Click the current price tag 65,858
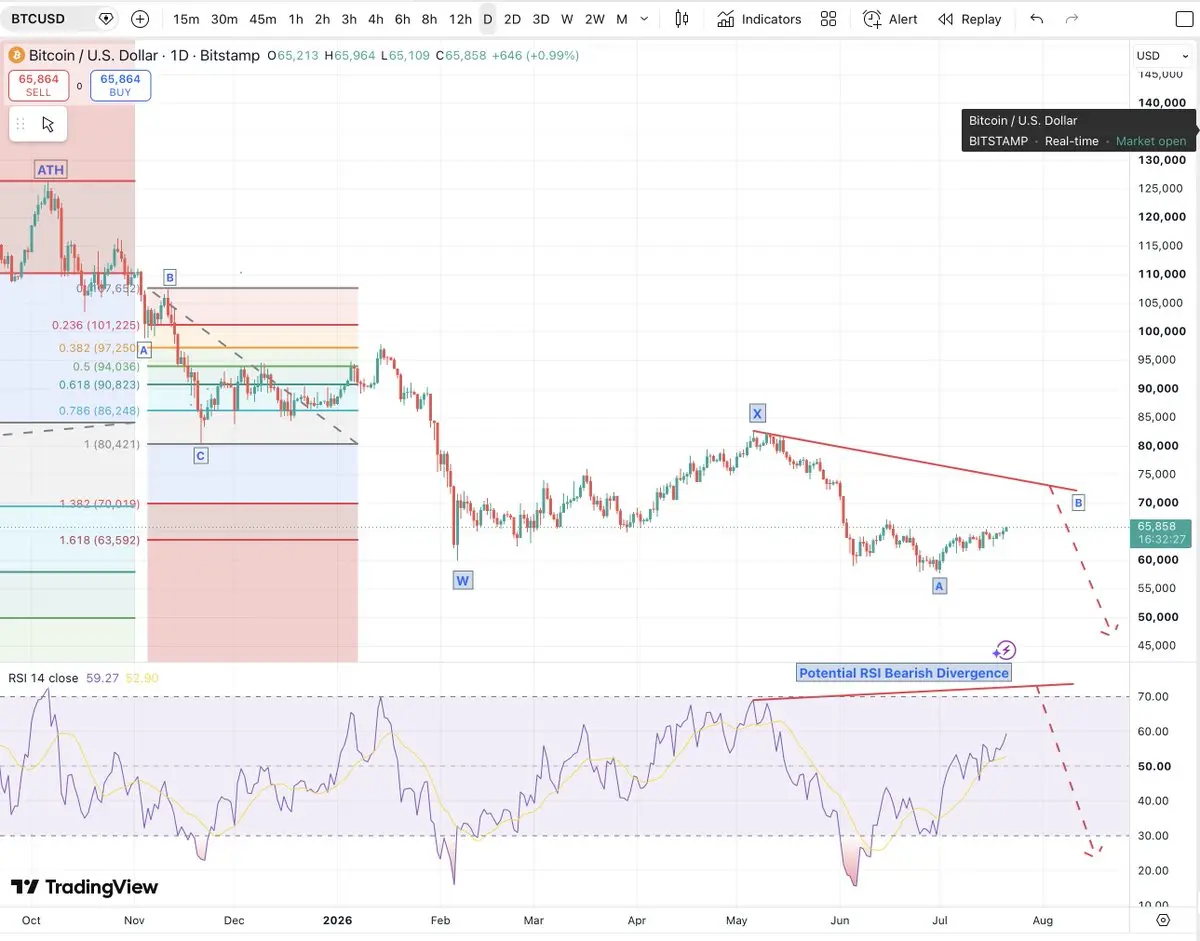This screenshot has height=941, width=1200. (1160, 532)
